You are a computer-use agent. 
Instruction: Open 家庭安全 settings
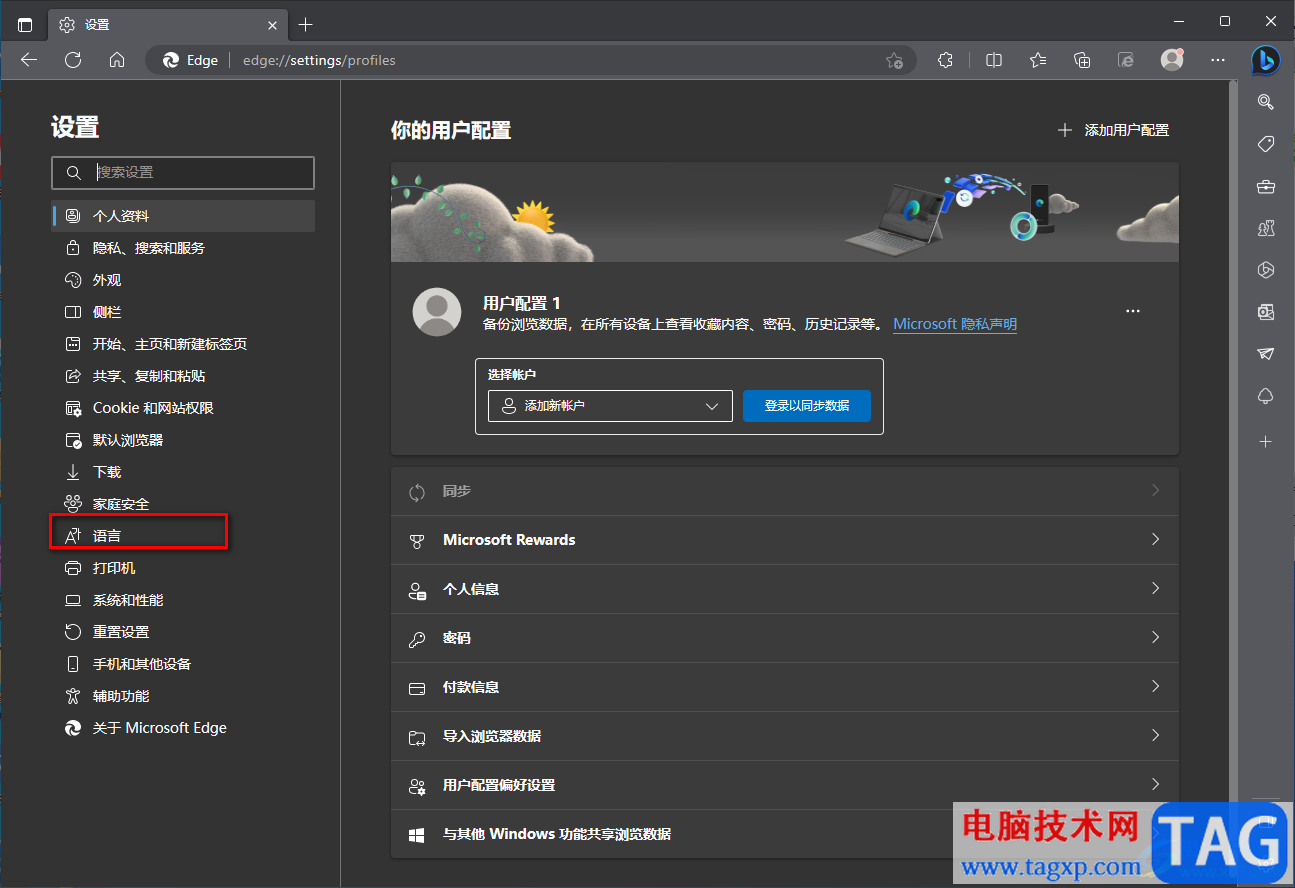tap(183, 504)
